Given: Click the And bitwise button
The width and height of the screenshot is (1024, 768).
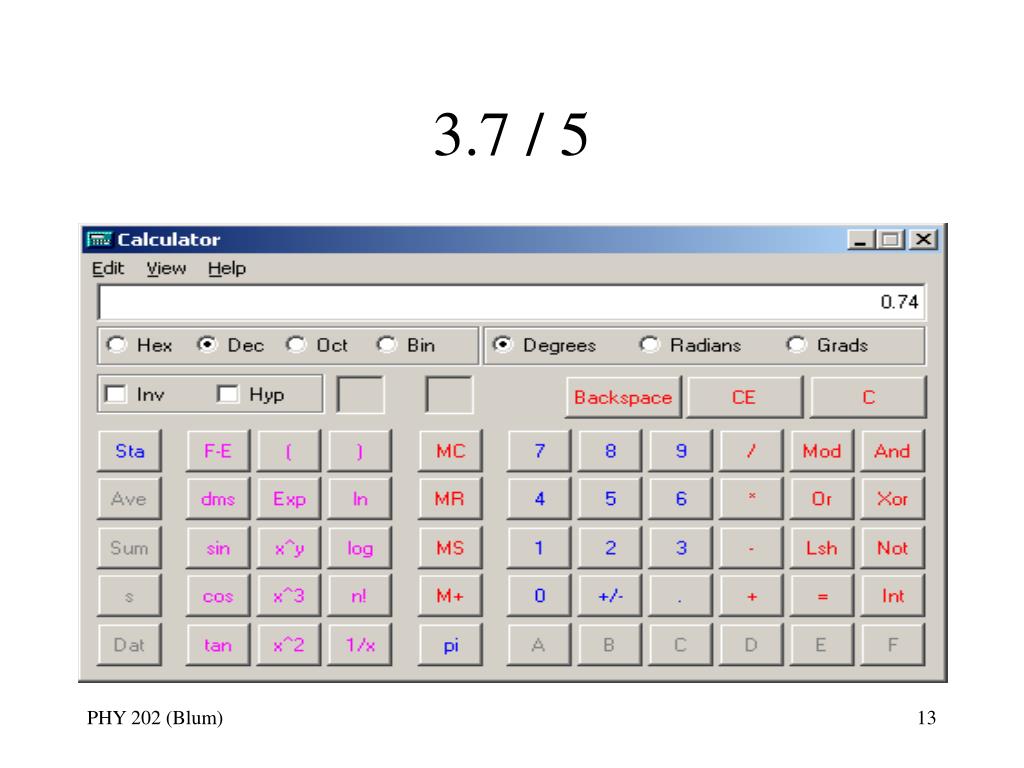Looking at the screenshot, I should point(892,451).
